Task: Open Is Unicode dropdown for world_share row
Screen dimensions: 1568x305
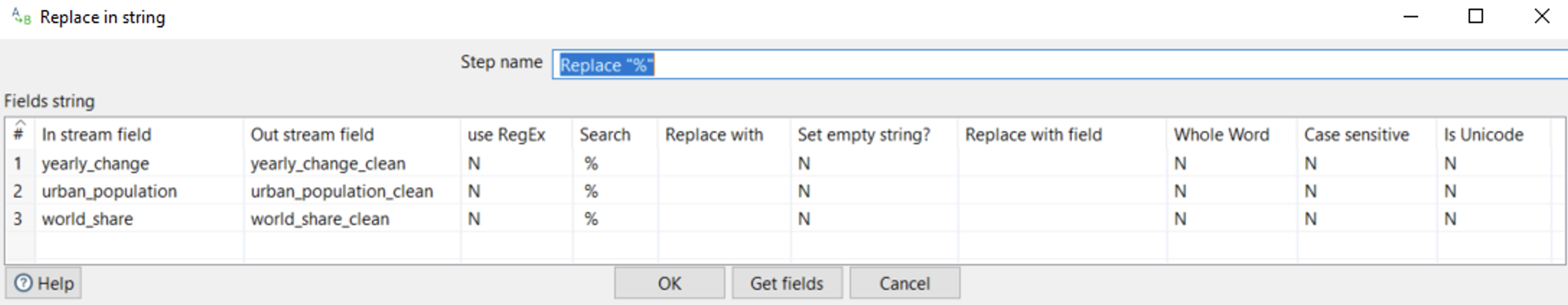Action: click(1493, 219)
